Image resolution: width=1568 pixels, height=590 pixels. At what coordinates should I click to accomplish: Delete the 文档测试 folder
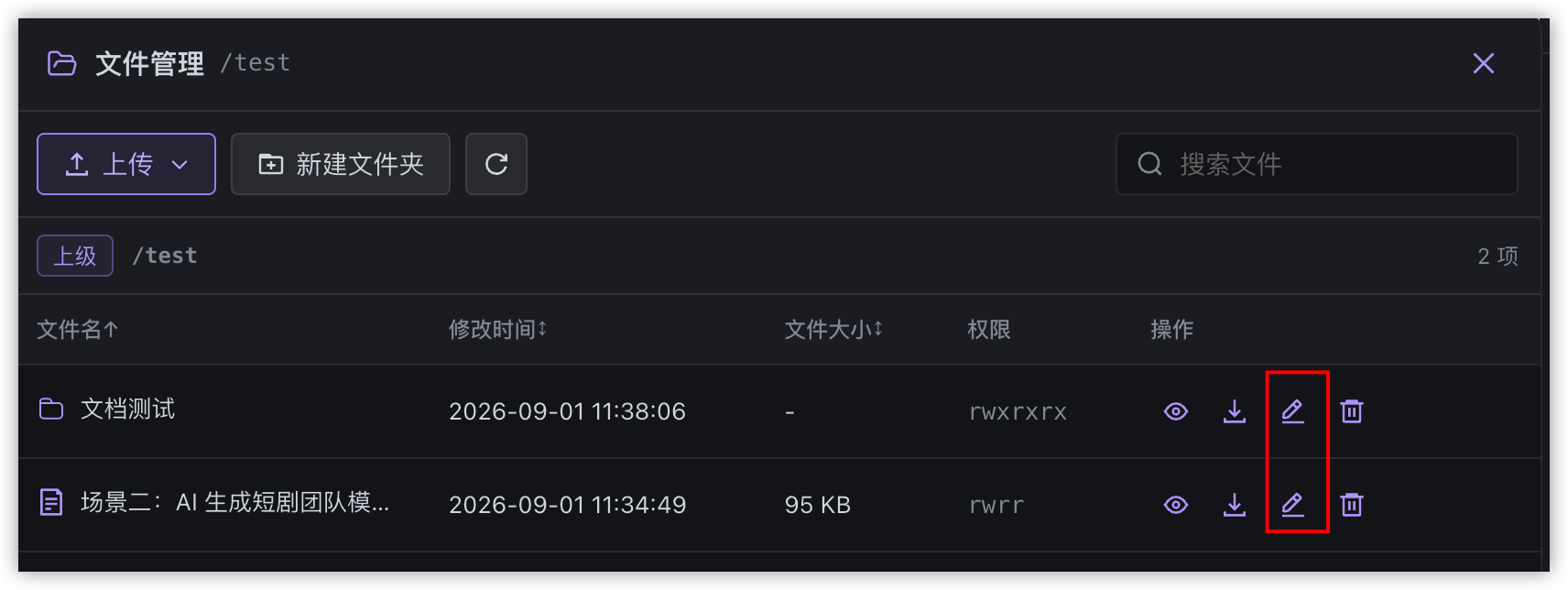(x=1351, y=411)
